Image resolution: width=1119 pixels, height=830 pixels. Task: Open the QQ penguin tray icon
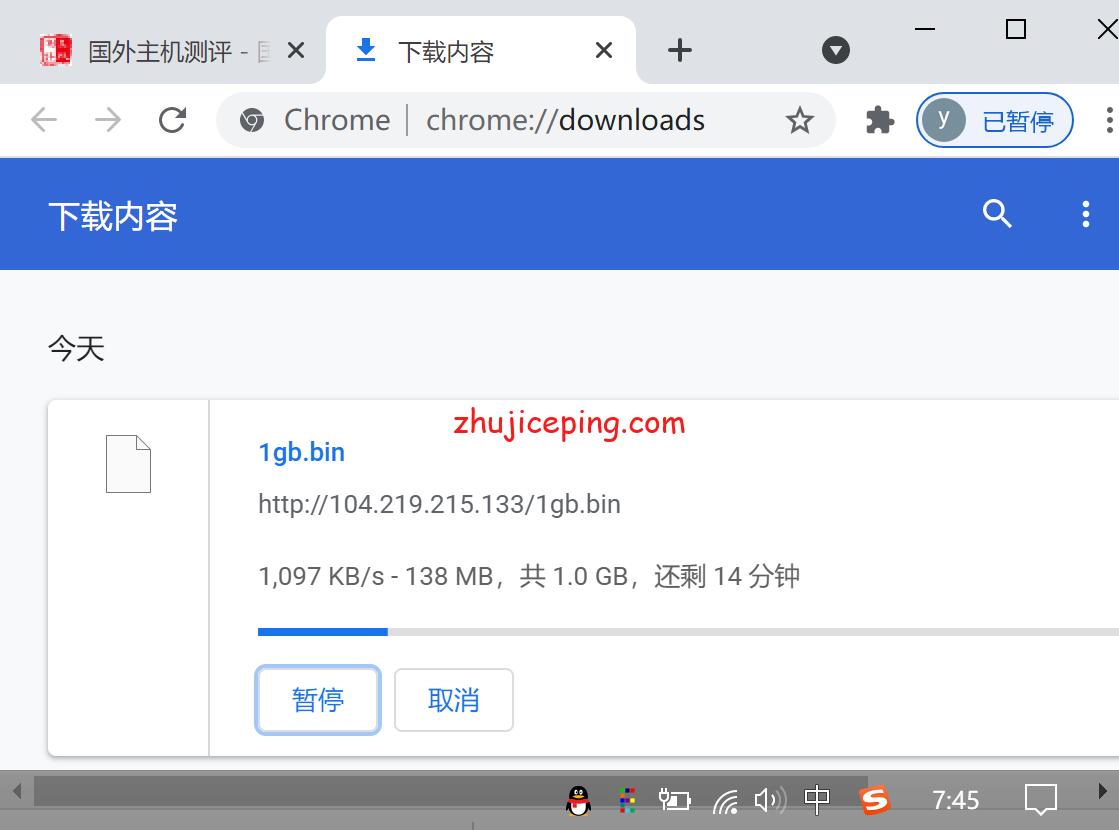tap(579, 800)
